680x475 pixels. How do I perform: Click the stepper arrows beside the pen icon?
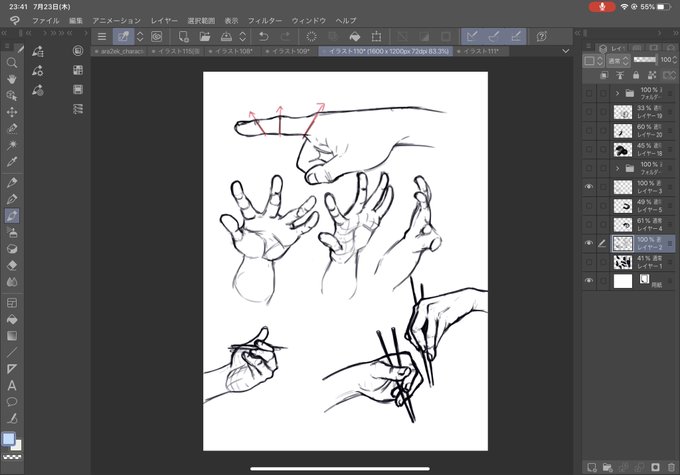point(140,36)
